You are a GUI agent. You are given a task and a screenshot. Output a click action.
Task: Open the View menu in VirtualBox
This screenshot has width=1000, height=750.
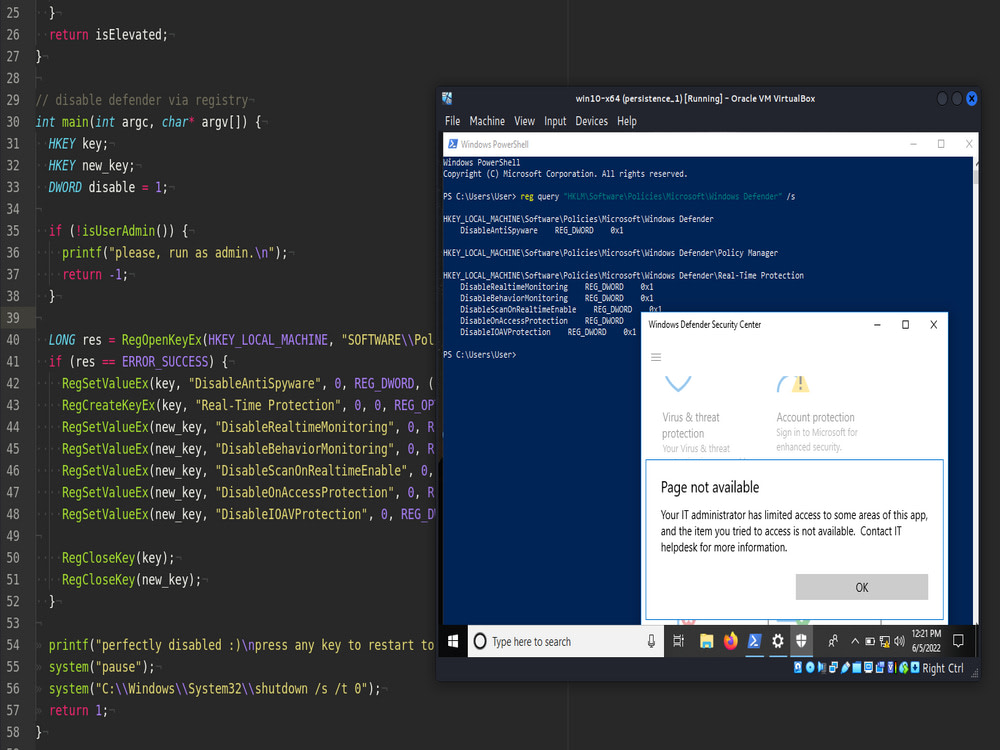coord(524,121)
